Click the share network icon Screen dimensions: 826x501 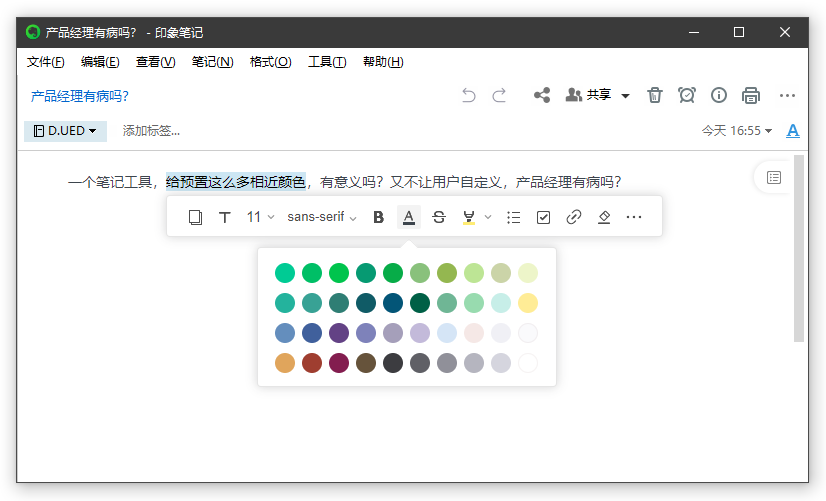coord(542,95)
